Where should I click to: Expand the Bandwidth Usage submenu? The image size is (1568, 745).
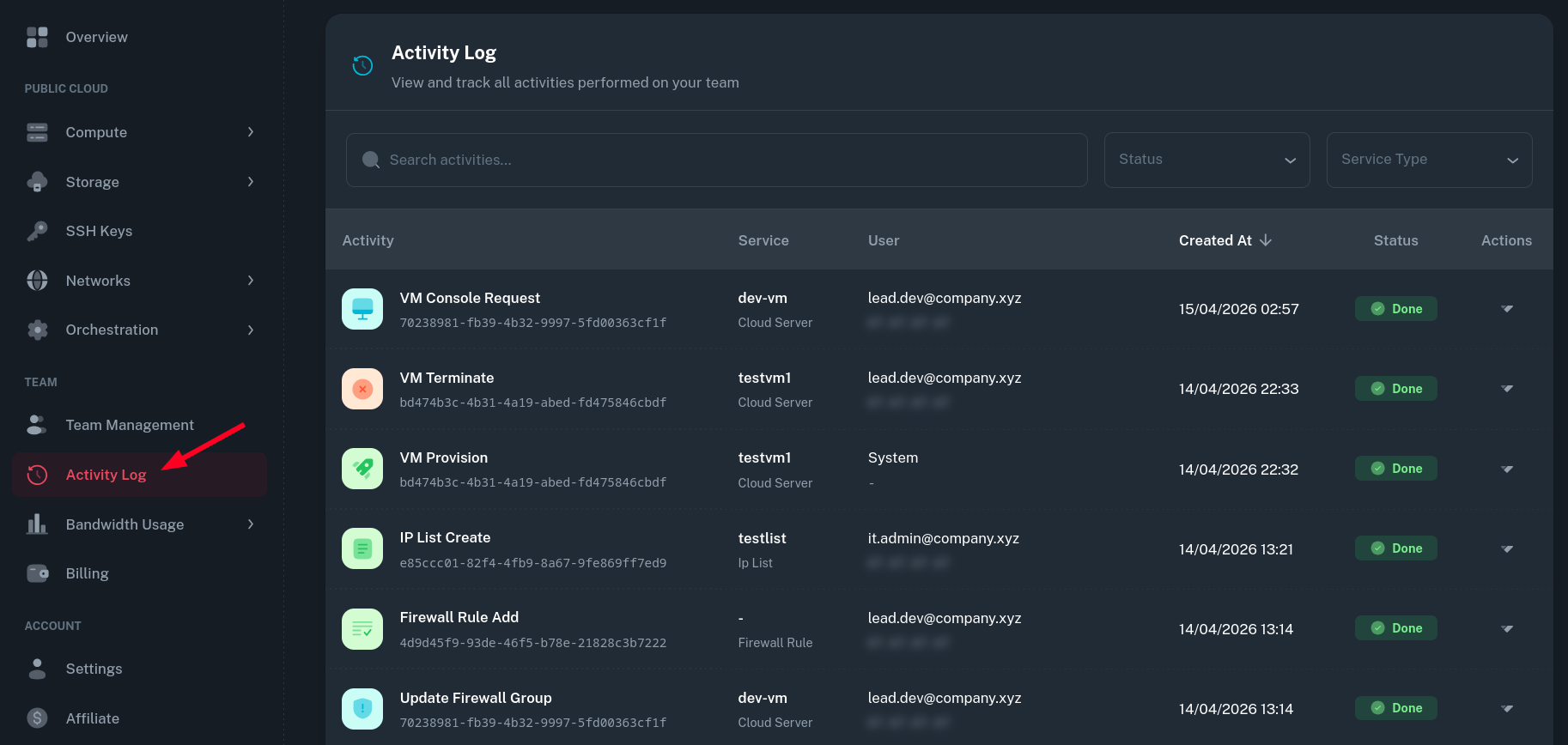click(x=251, y=524)
